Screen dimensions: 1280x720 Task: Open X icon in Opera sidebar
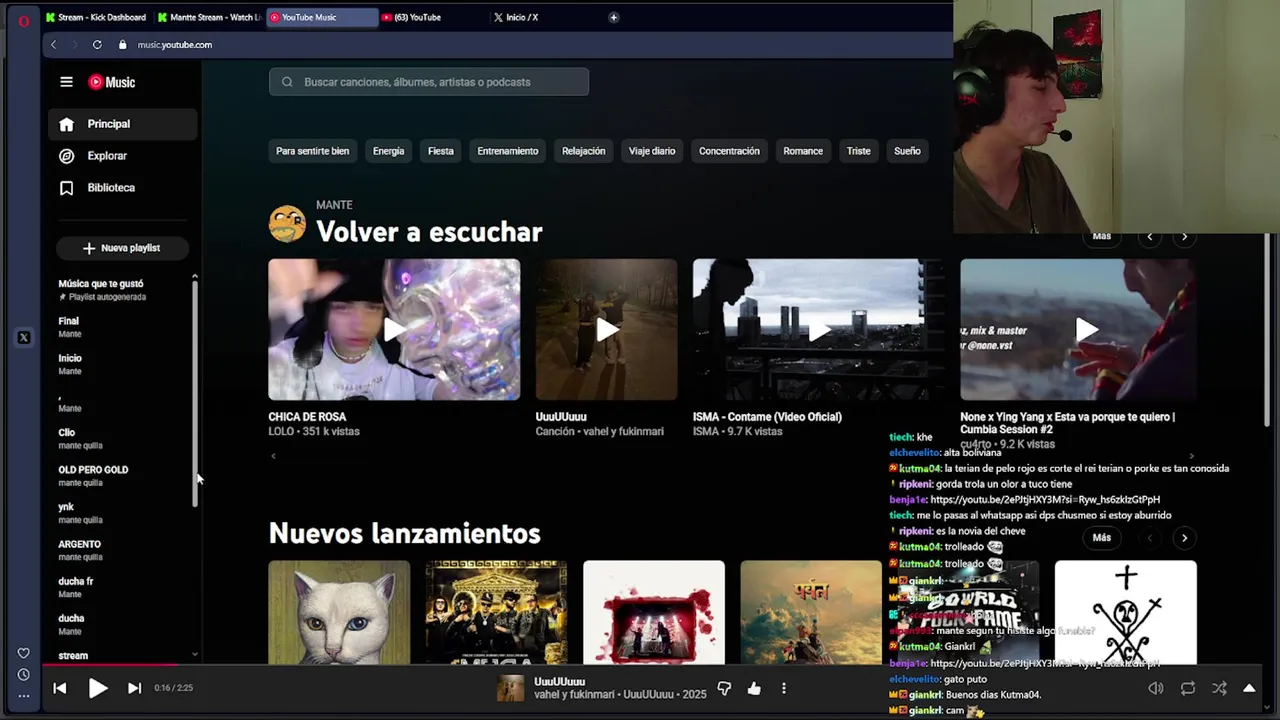tap(23, 338)
